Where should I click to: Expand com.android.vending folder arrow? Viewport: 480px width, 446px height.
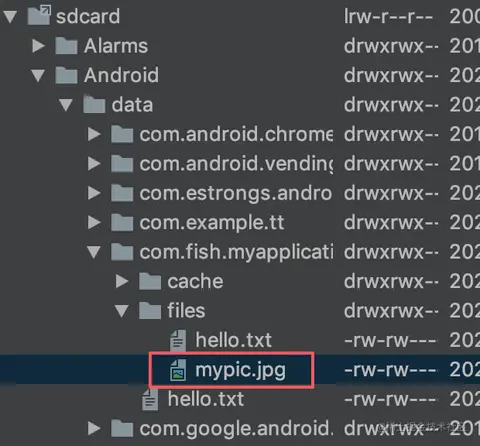pyautogui.click(x=94, y=164)
